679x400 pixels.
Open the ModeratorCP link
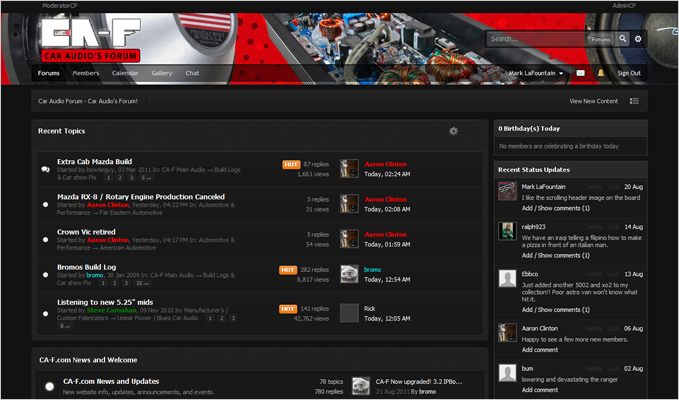click(x=60, y=6)
